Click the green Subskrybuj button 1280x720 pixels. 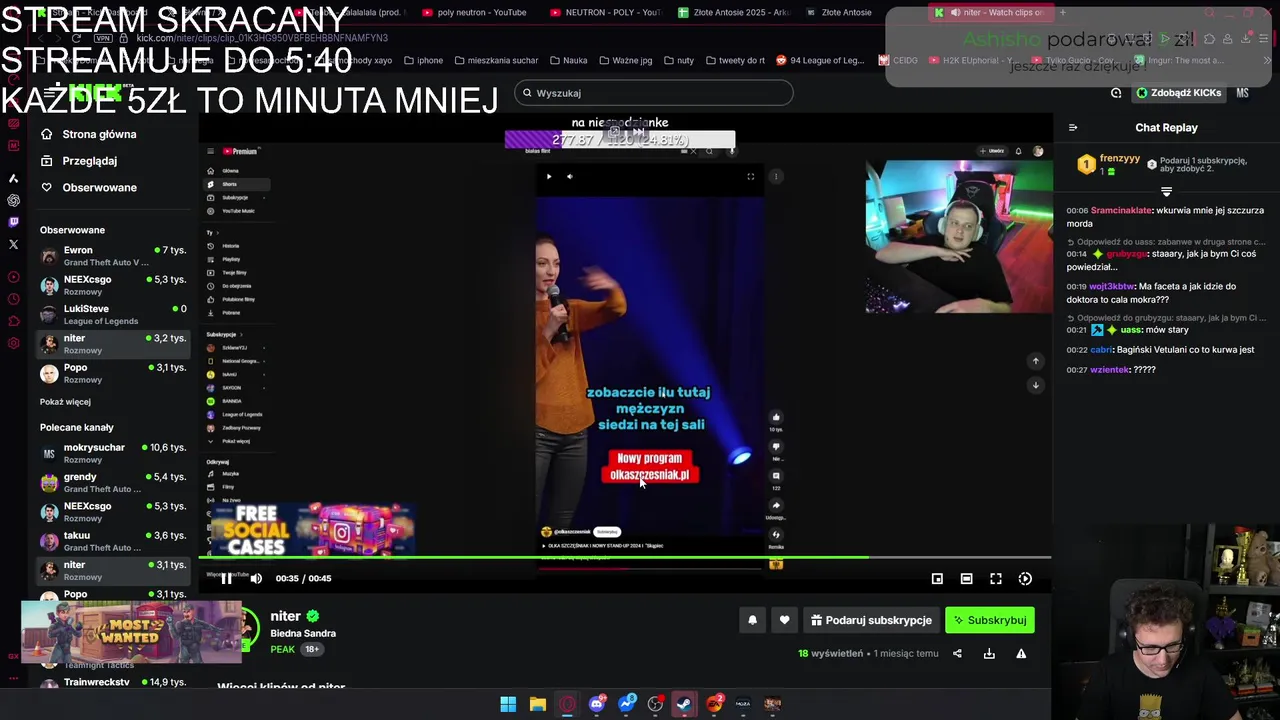tap(990, 620)
